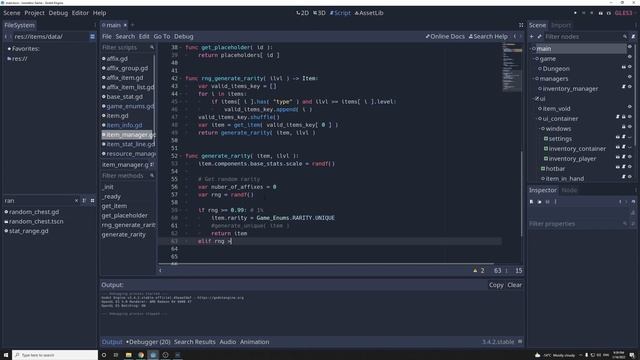The image size is (640, 360).
Task: Open the Scene menu
Action: (12, 13)
